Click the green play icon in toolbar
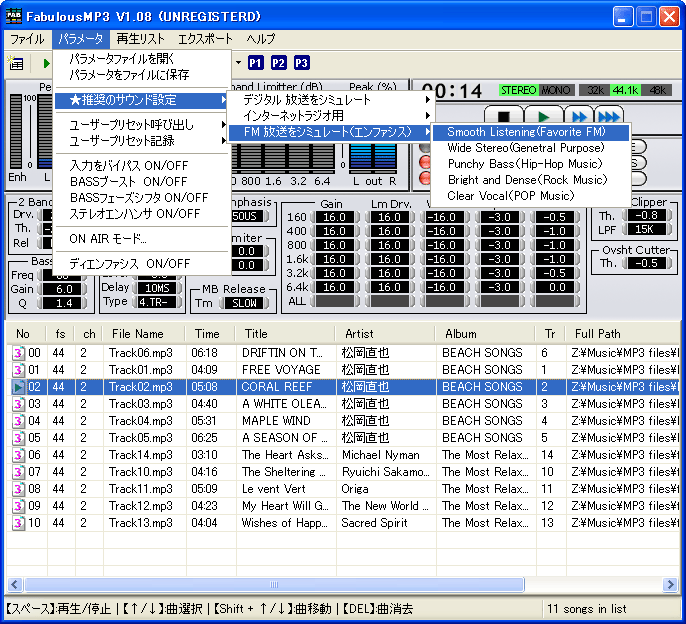This screenshot has width=686, height=624. 46,63
